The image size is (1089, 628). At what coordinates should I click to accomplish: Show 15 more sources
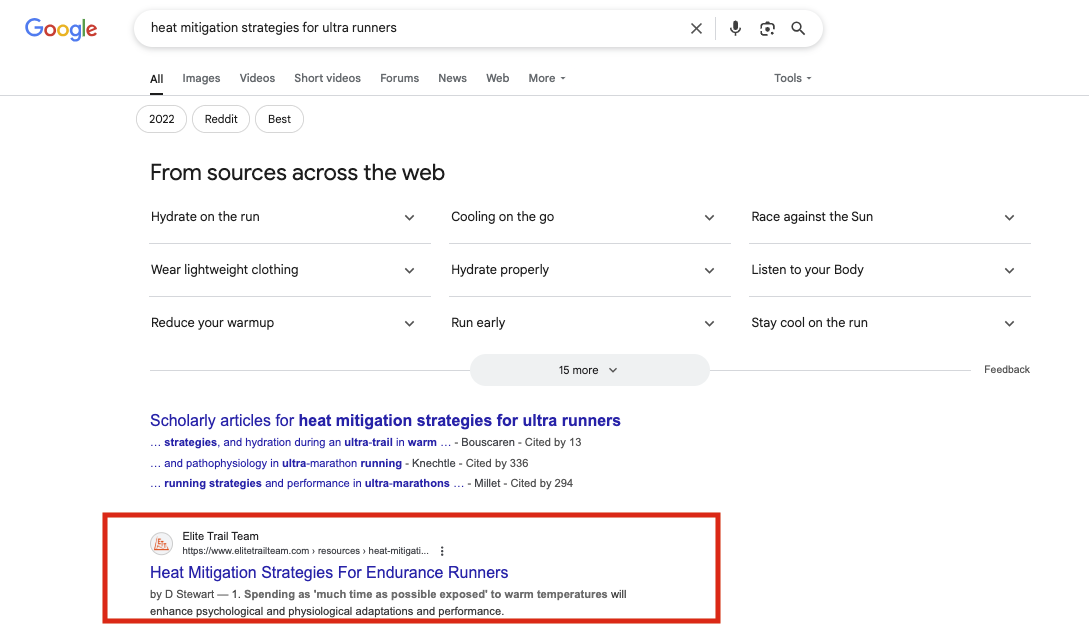pyautogui.click(x=590, y=370)
